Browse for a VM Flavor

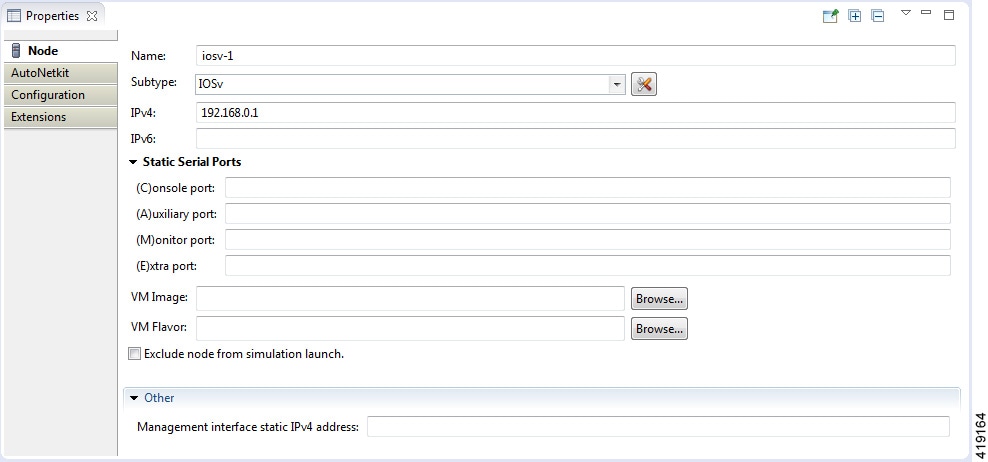point(659,328)
